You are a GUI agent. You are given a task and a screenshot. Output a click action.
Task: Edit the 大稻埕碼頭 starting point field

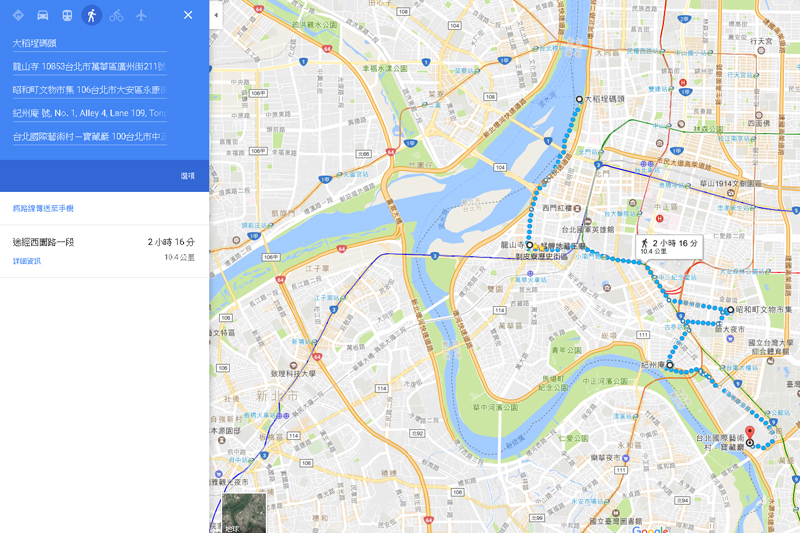pos(90,43)
